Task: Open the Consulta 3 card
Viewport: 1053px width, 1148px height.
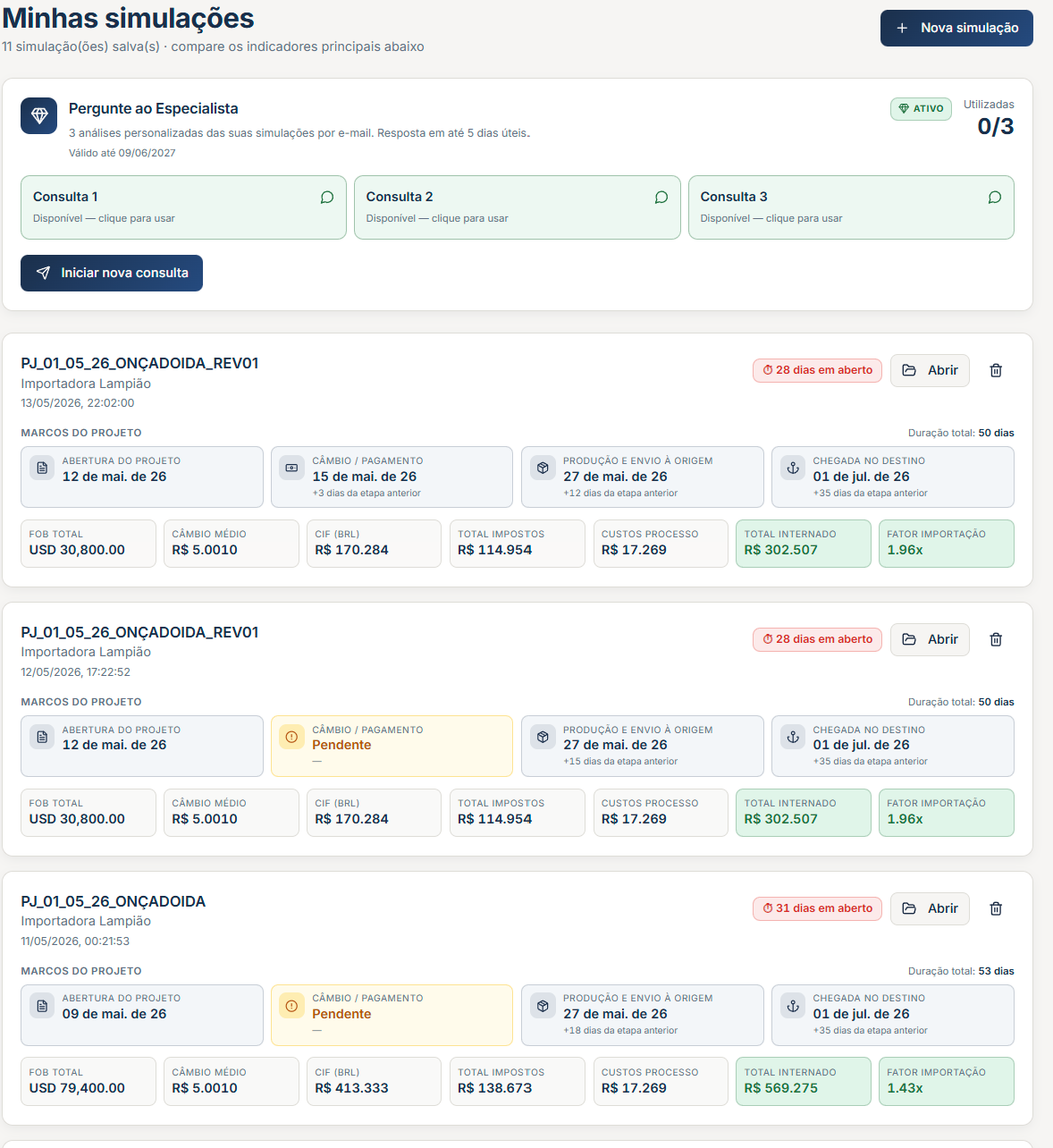Action: 851,207
